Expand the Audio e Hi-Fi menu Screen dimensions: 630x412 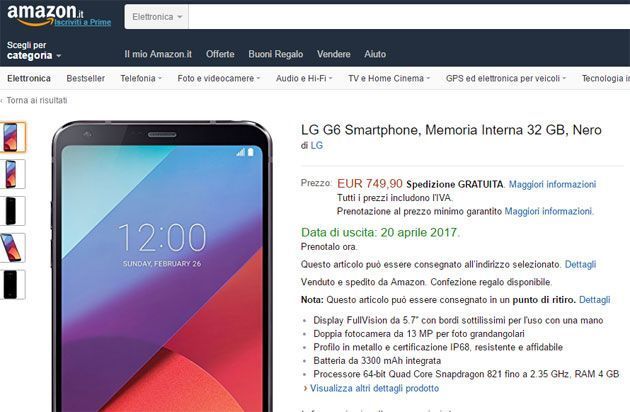304,78
